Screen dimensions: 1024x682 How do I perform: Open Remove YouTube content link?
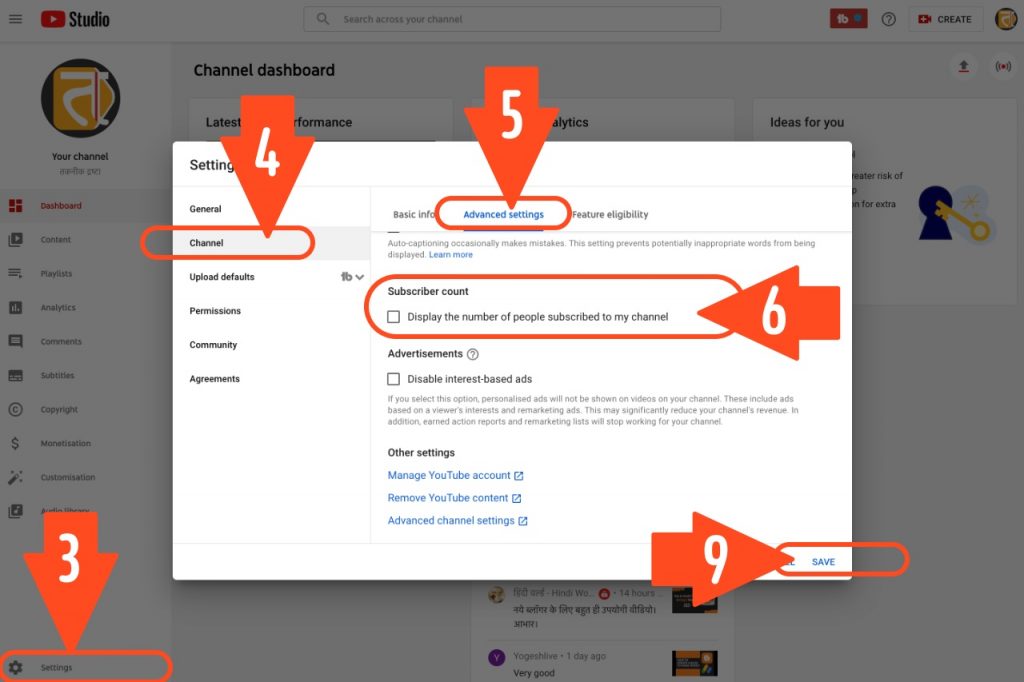[448, 498]
